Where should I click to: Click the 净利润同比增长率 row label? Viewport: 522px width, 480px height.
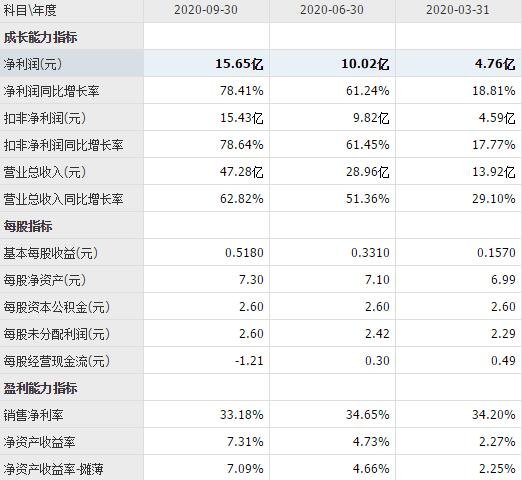point(51,91)
